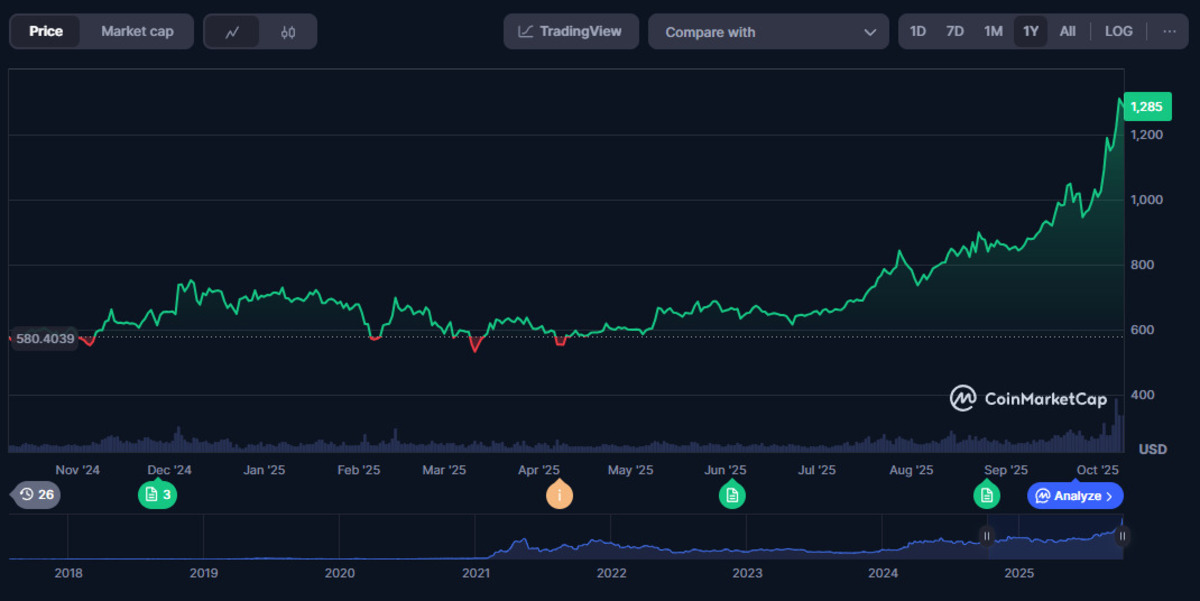Switch to candlestick chart icon
The height and width of the screenshot is (601, 1200).
point(288,32)
